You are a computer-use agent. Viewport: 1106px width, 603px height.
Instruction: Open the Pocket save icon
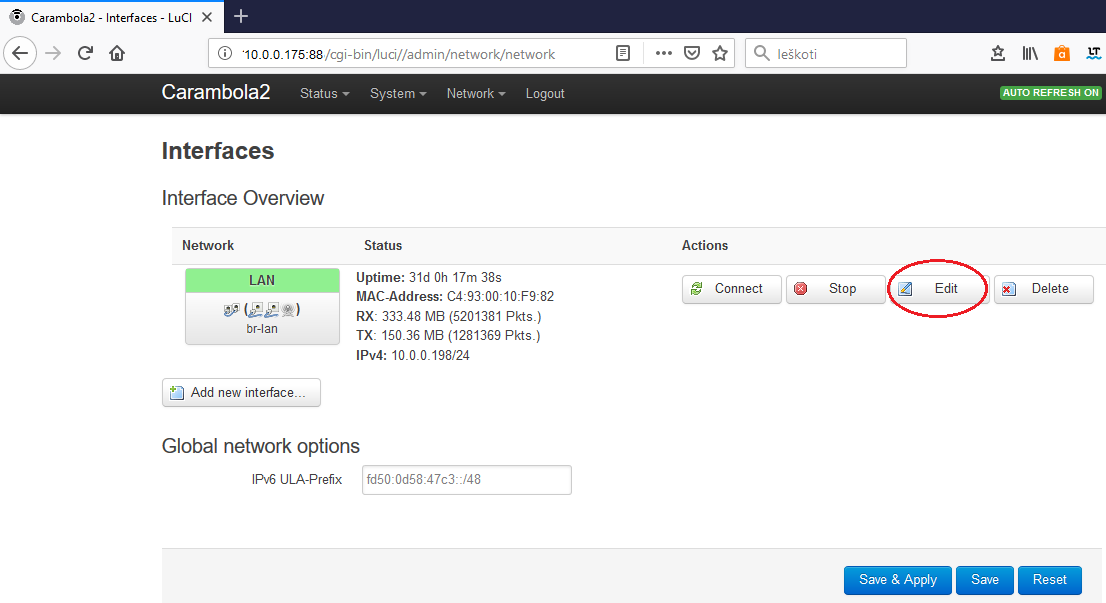click(691, 54)
